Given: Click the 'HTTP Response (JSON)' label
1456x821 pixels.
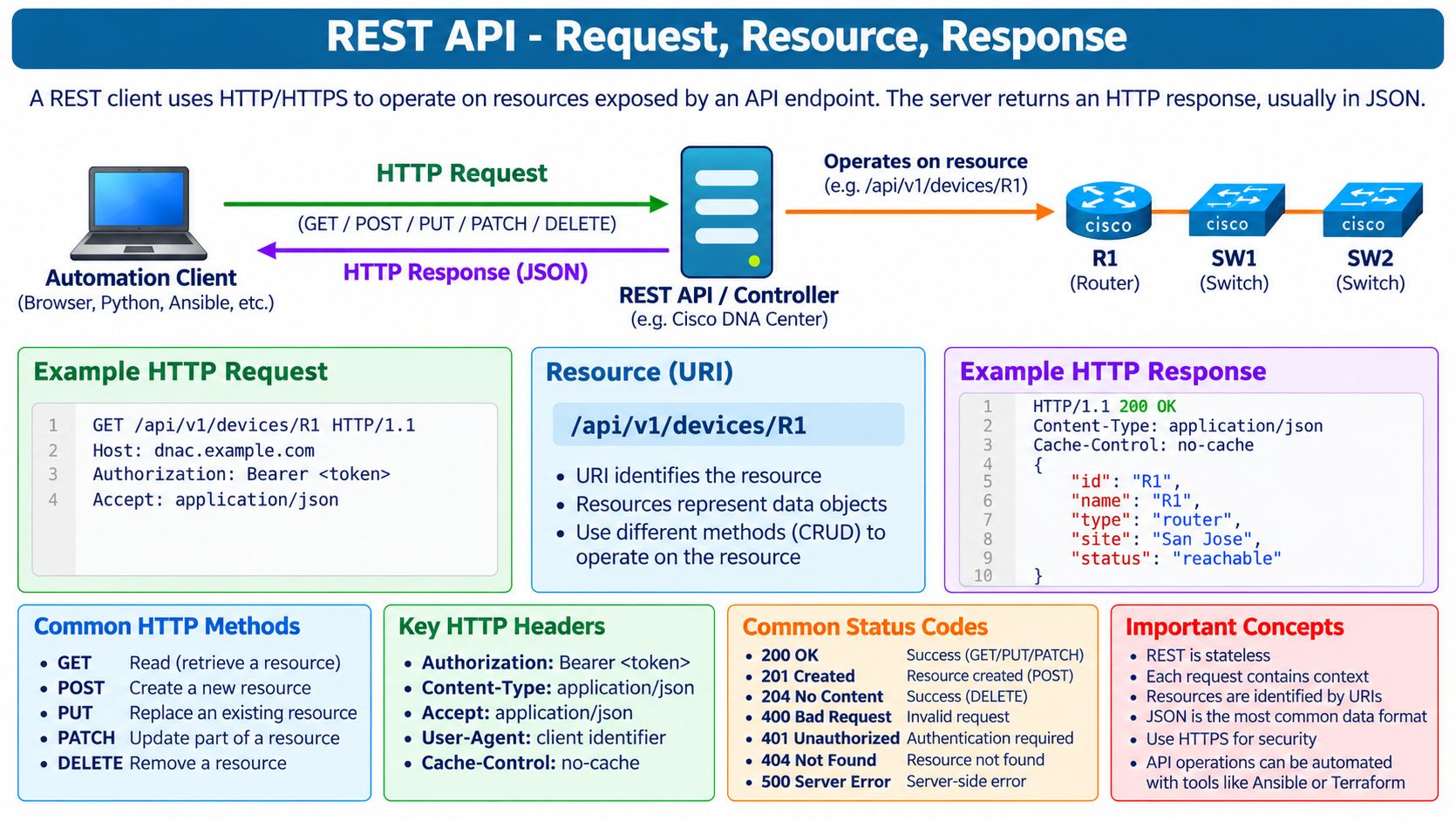Looking at the screenshot, I should coord(465,273).
